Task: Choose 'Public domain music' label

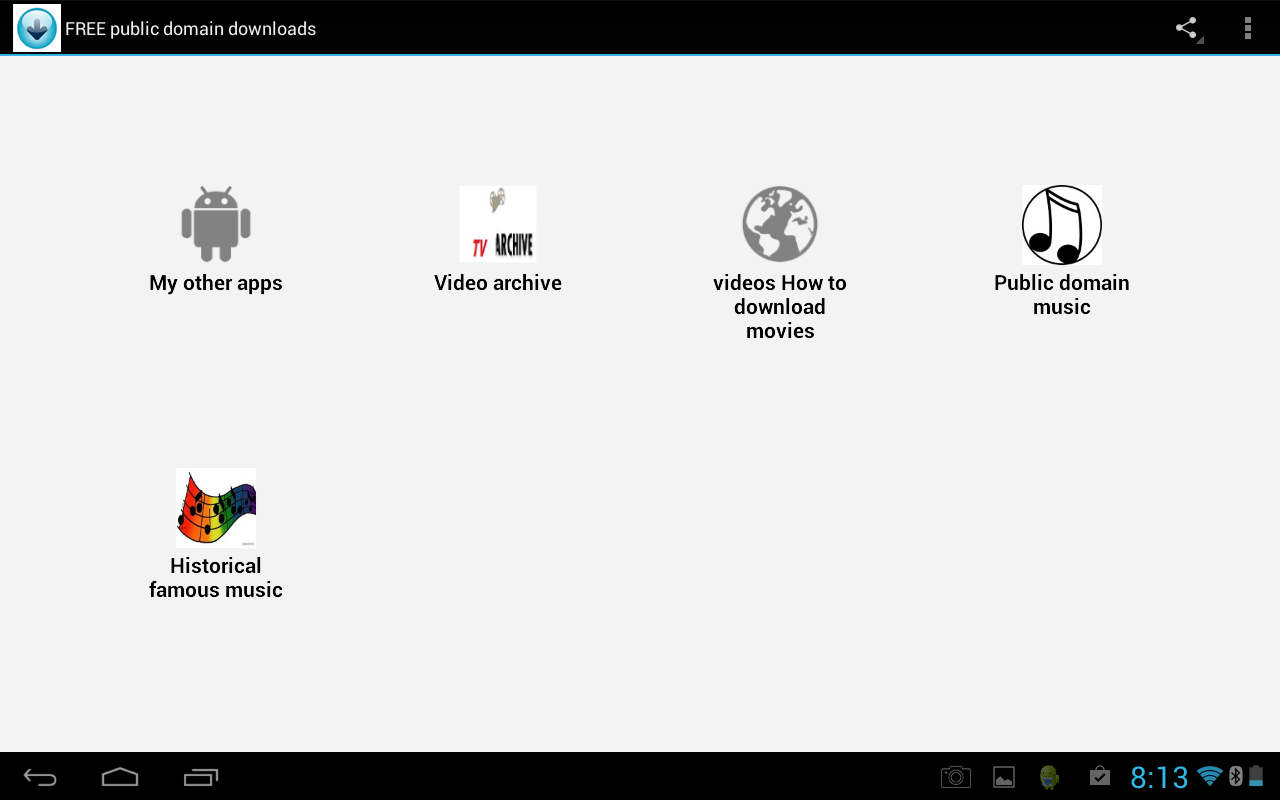Action: tap(1062, 295)
